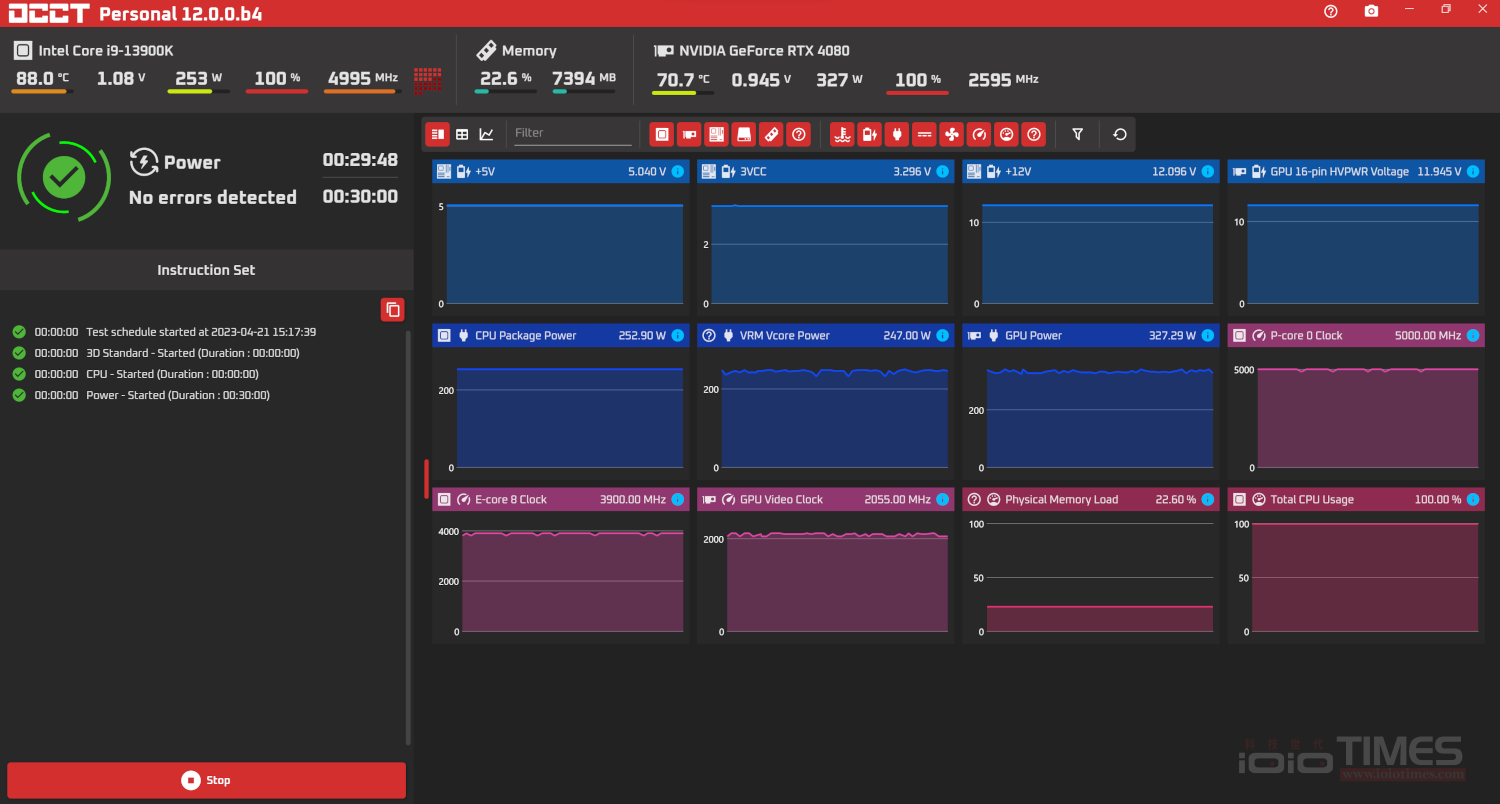Toggle memory stick hardware filter

(x=770, y=134)
